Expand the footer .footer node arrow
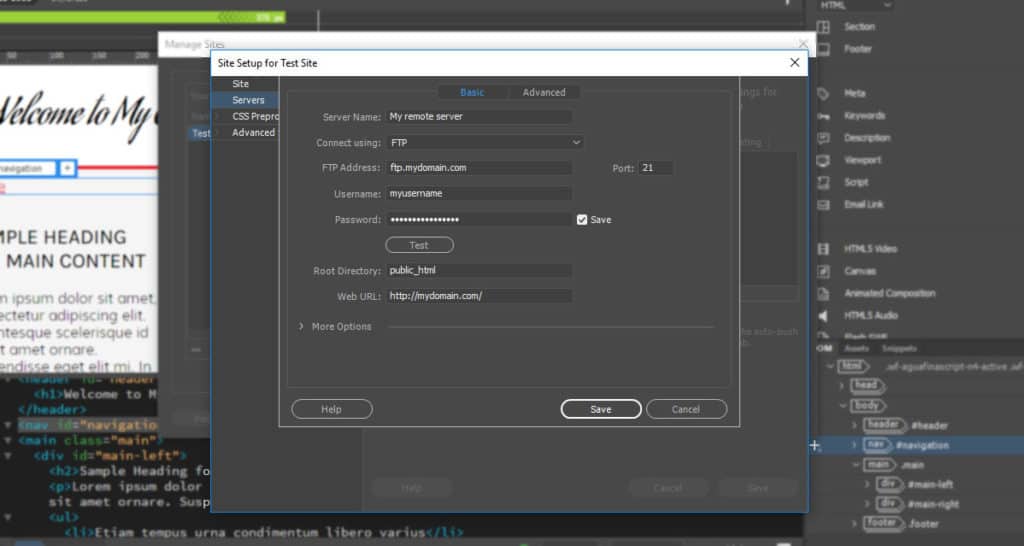Image resolution: width=1024 pixels, height=546 pixels. (854, 524)
